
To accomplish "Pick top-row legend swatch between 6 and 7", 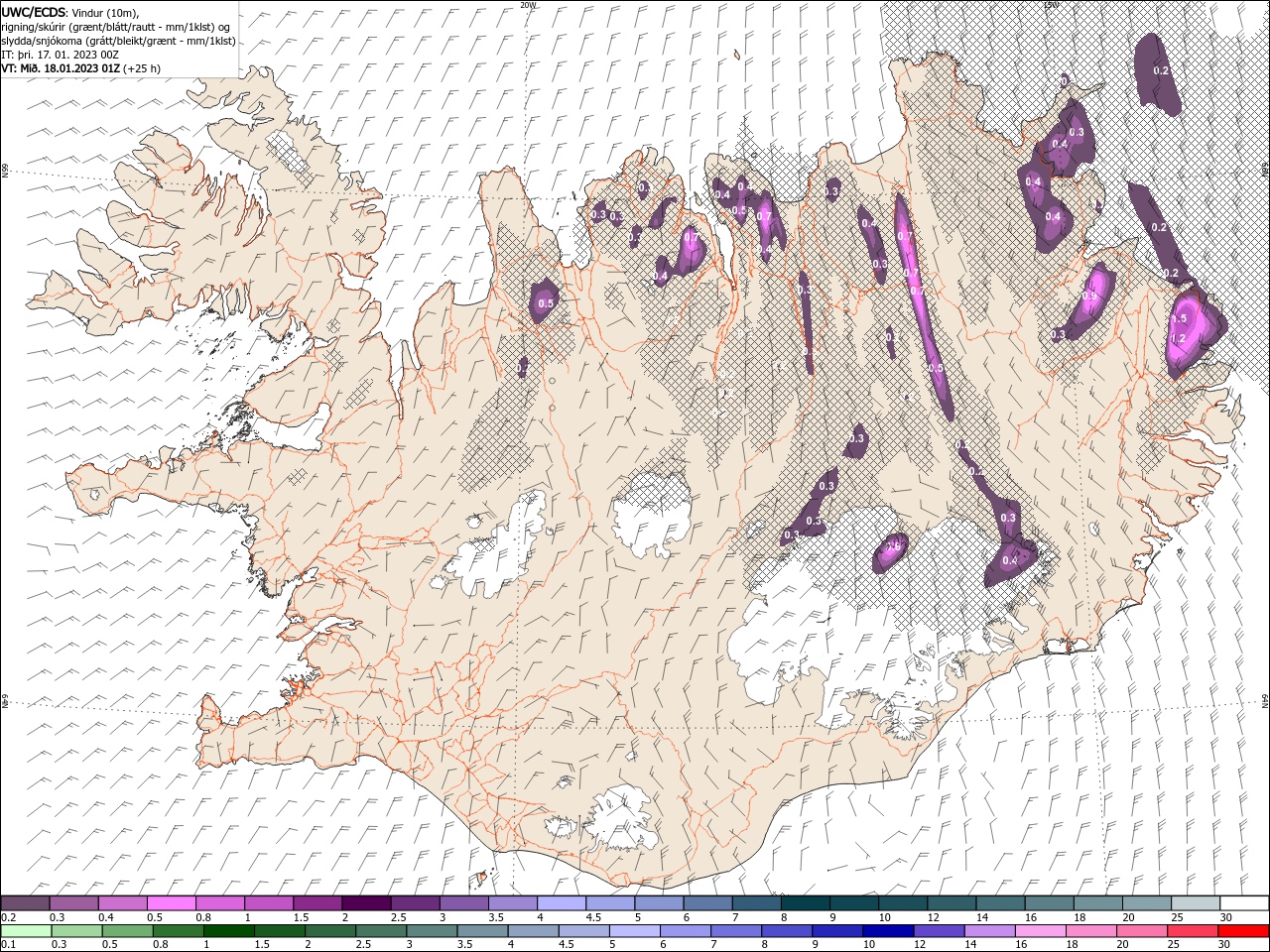I will (x=707, y=903).
